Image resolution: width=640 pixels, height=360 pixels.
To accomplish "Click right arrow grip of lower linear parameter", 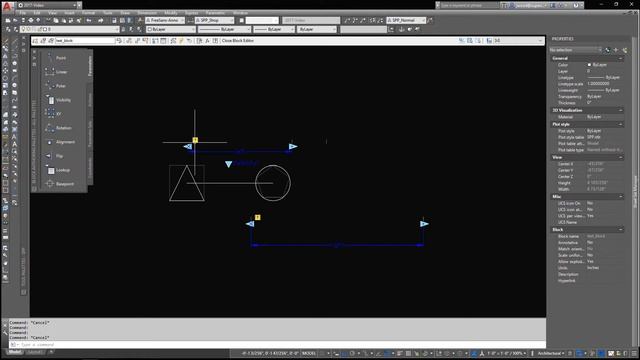I will click(x=424, y=224).
